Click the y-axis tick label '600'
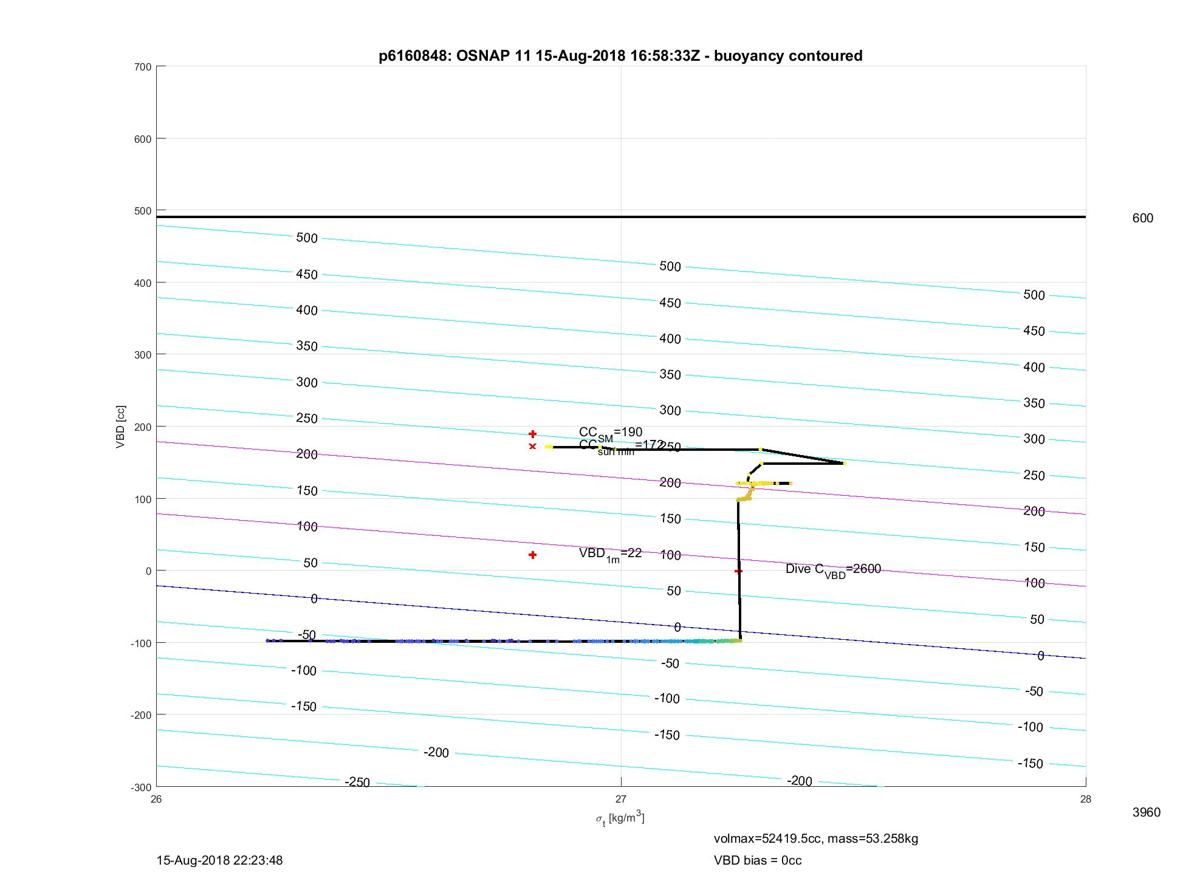The width and height of the screenshot is (1200, 885). [x=142, y=139]
